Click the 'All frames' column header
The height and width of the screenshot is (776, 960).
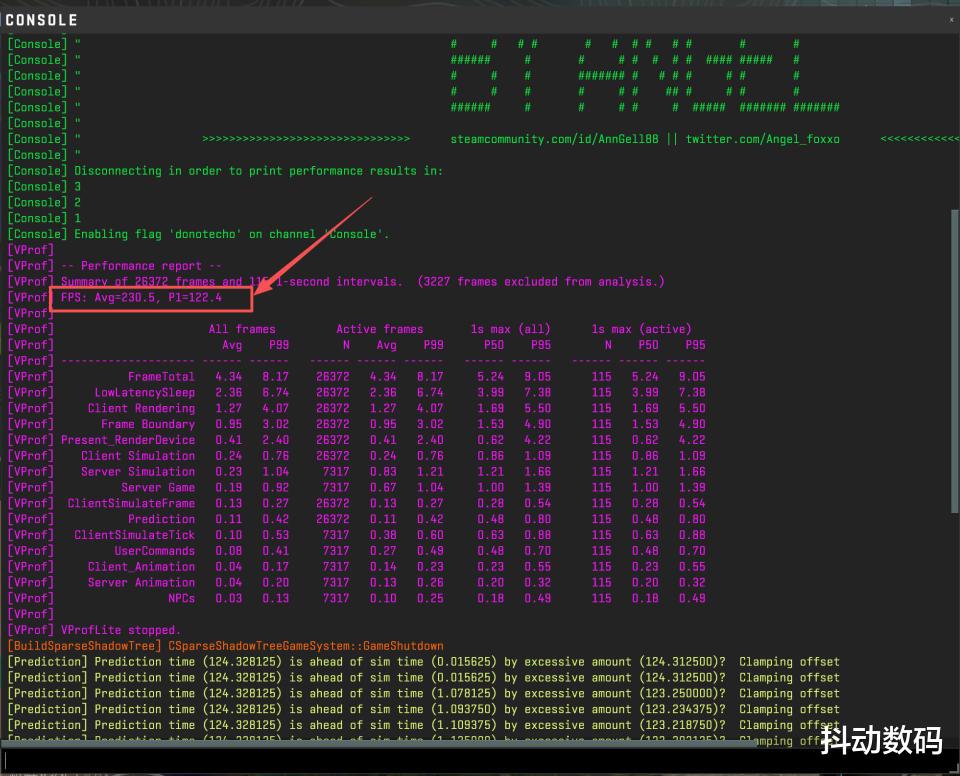pos(242,329)
